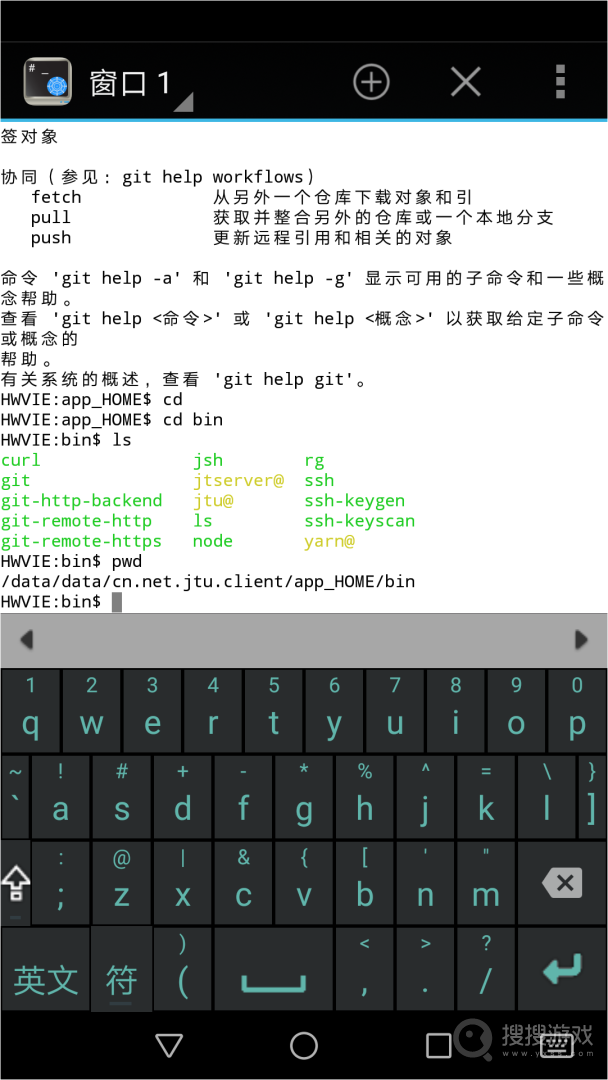The image size is (608, 1080).
Task: Tap the /data/data/cn.net.jtu.client path line
Action: (208, 582)
